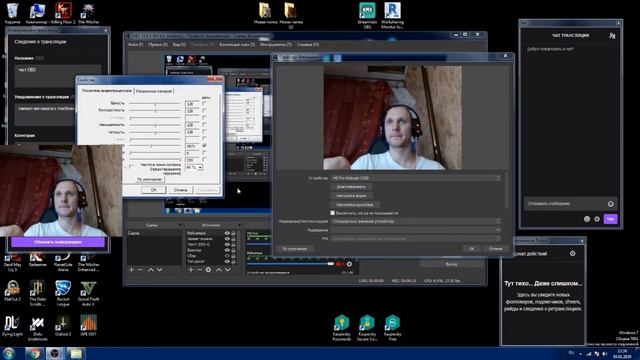This screenshot has width=640, height=360.
Task: Check 'Выключать, когда не показывается' checkbox
Action: coord(332,213)
